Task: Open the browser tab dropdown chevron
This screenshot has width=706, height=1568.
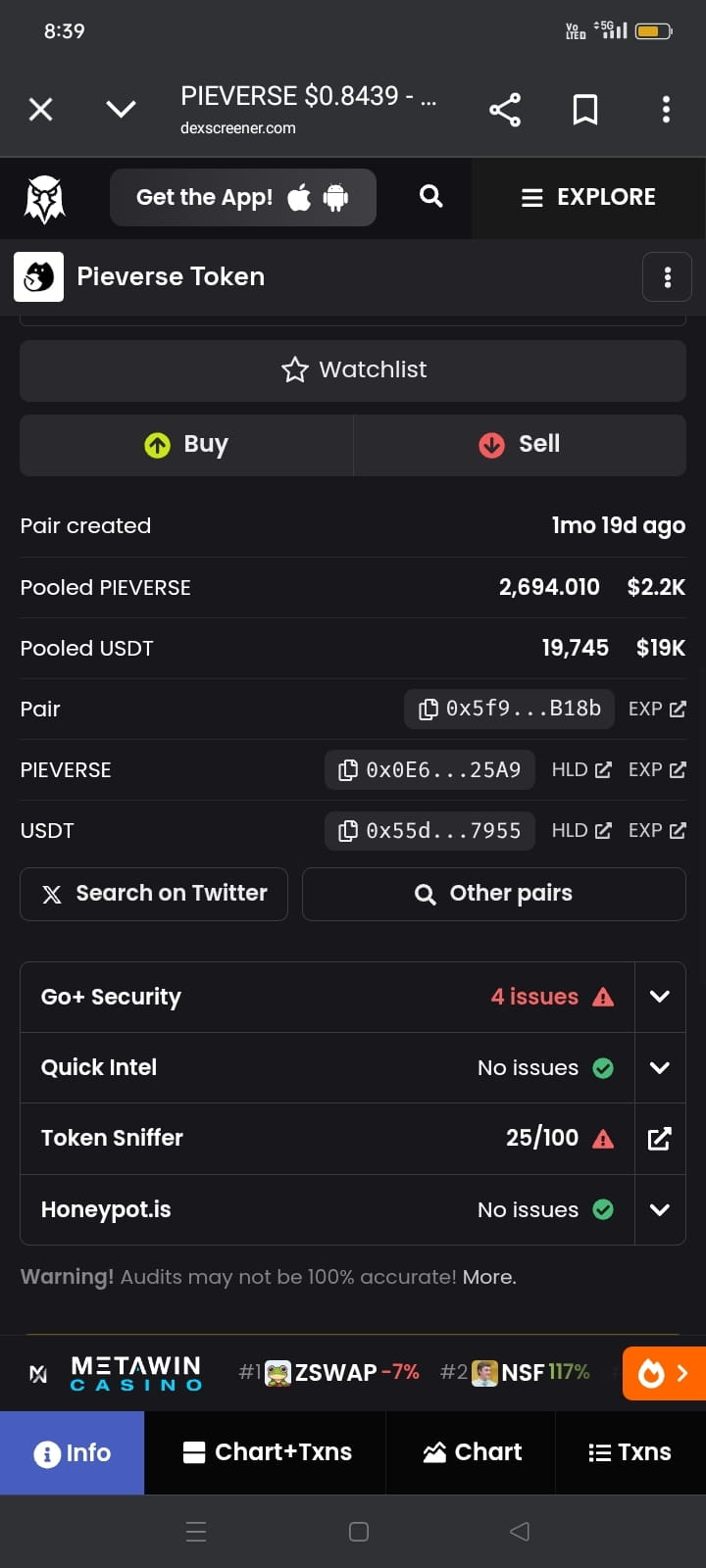Action: pyautogui.click(x=121, y=109)
